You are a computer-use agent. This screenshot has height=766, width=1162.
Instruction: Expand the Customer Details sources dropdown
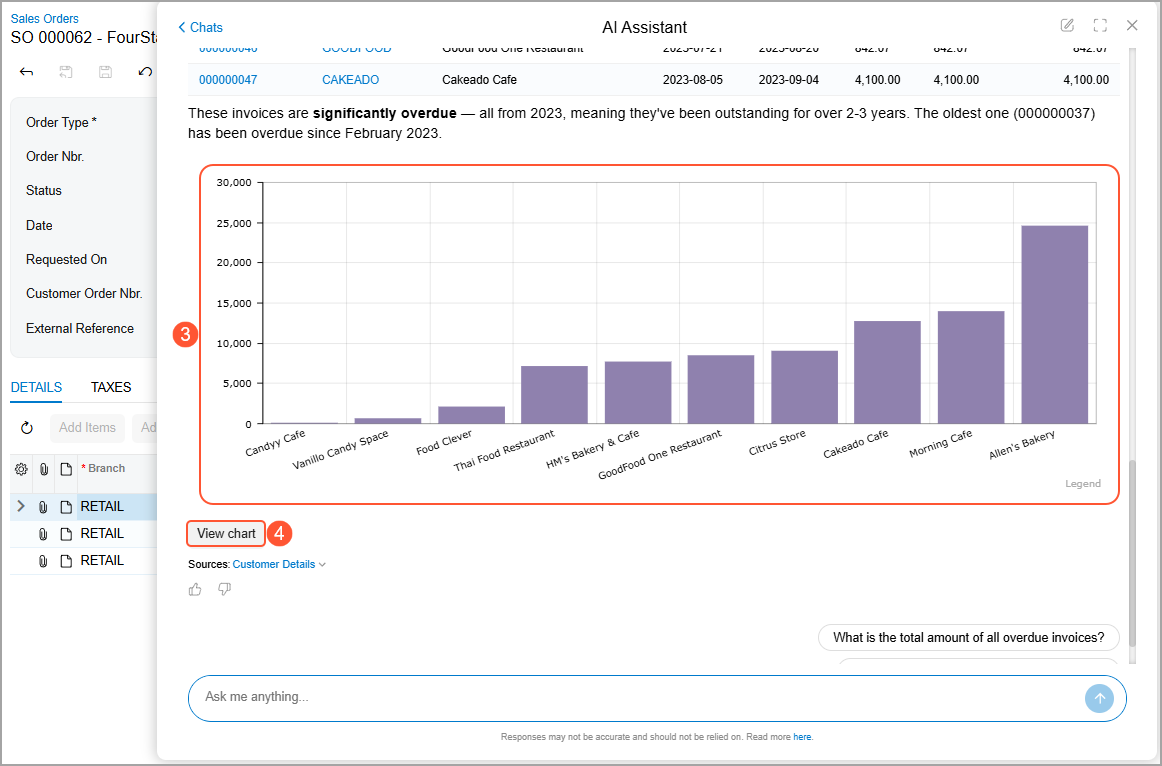279,564
